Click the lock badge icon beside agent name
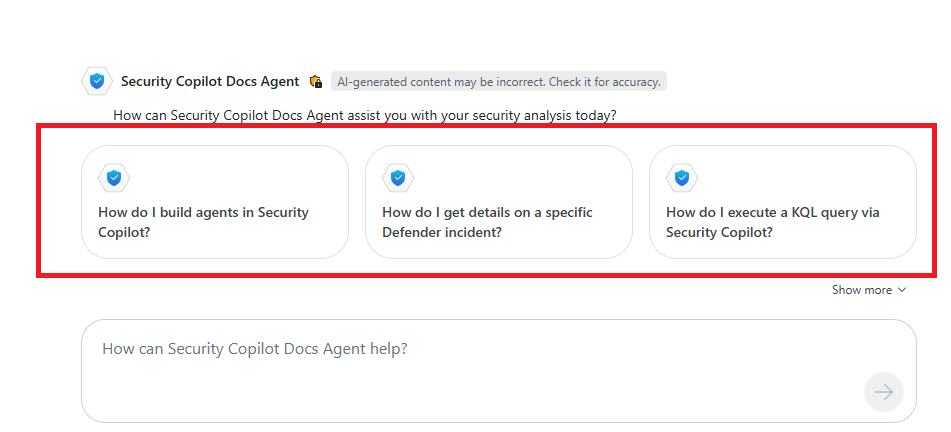Image resolution: width=951 pixels, height=432 pixels. coord(316,81)
